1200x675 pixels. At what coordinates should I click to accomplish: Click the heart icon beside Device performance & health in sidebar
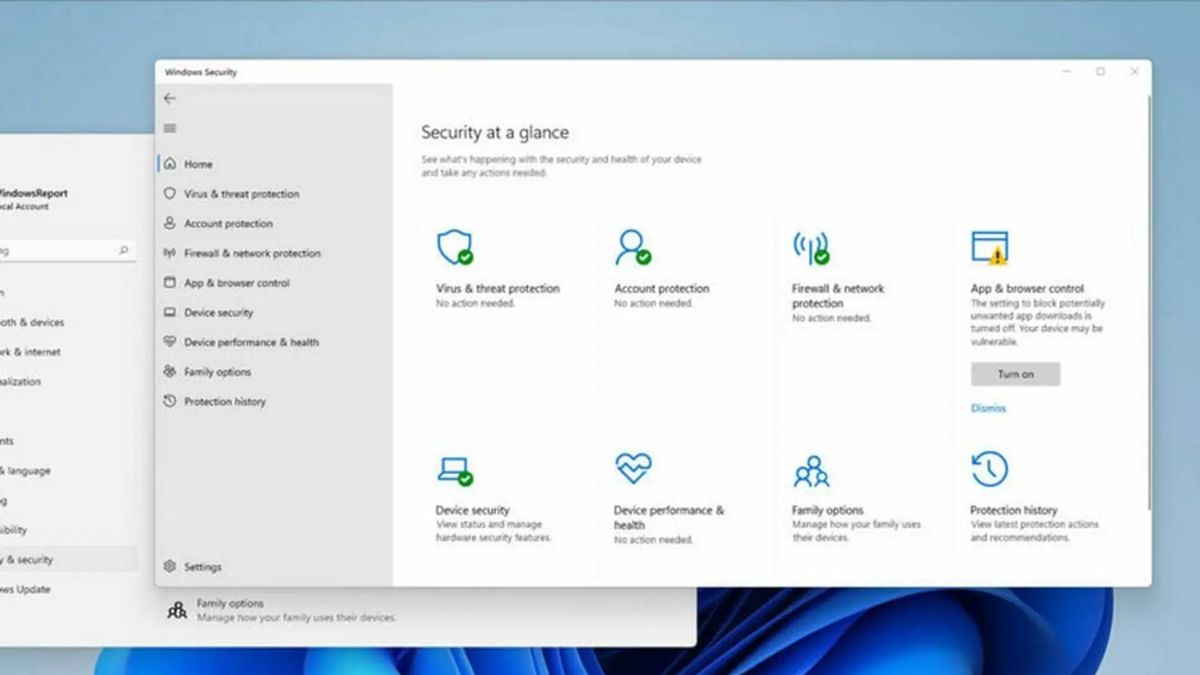coord(169,342)
